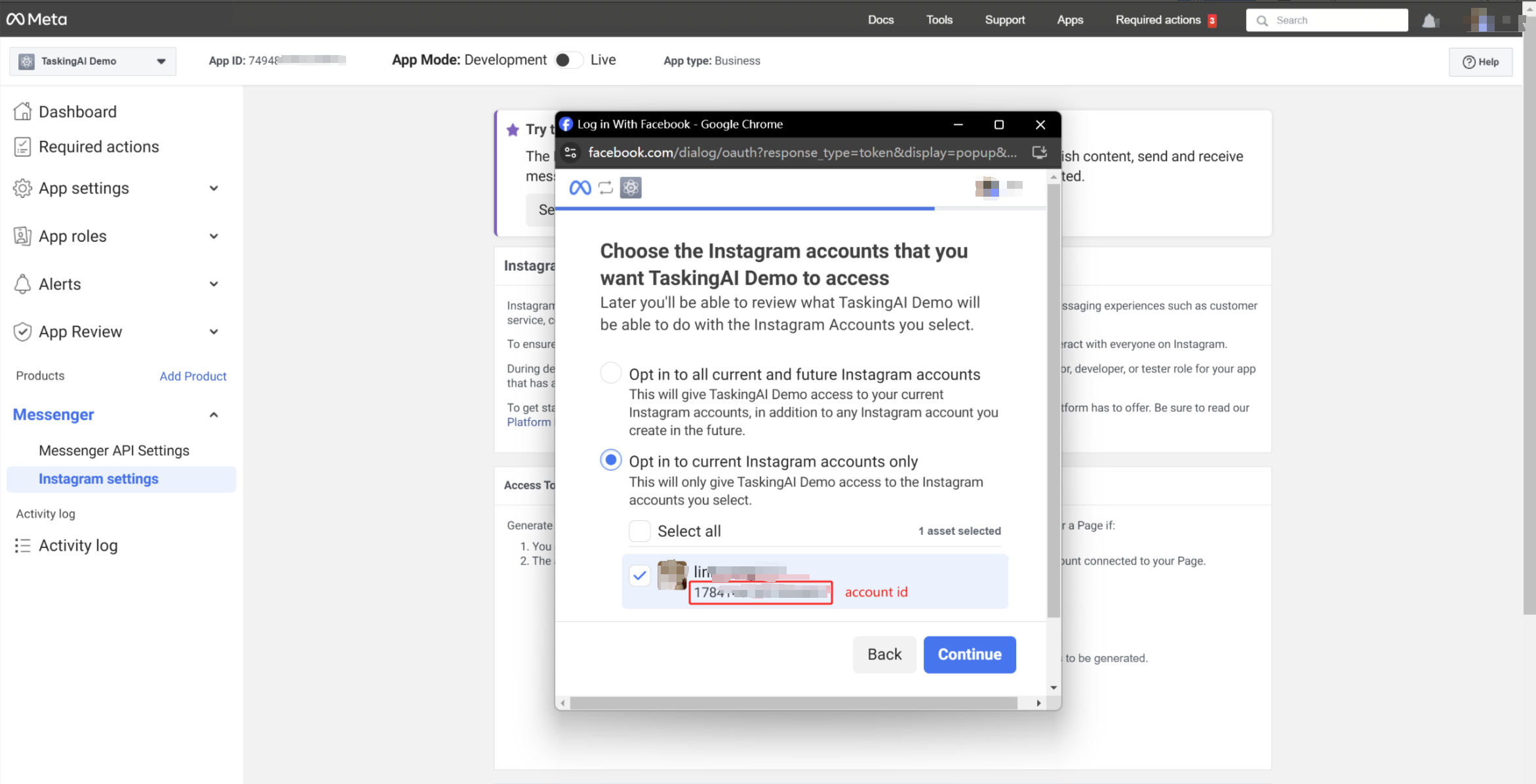This screenshot has width=1536, height=784.
Task: Click the popup scroll down arrow
Action: (x=1054, y=688)
